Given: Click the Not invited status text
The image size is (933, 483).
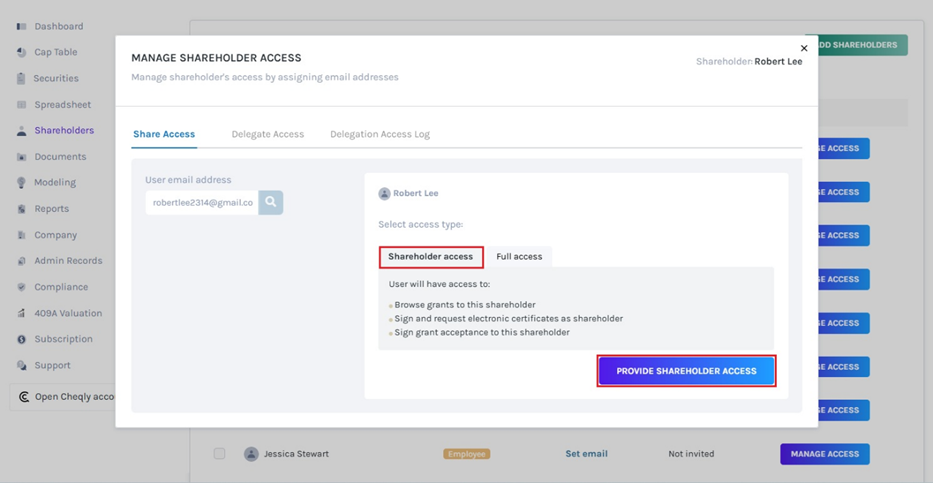Looking at the screenshot, I should click(x=691, y=454).
